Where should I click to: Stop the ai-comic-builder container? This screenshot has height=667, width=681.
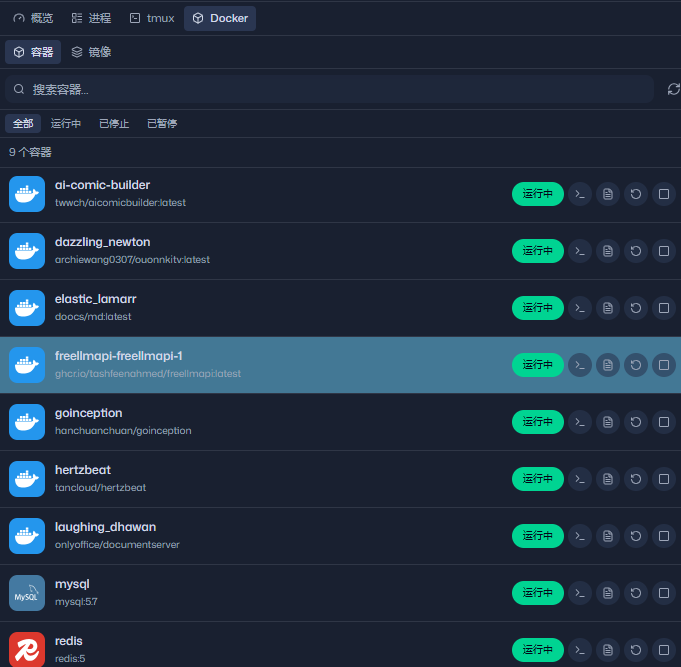tap(664, 194)
